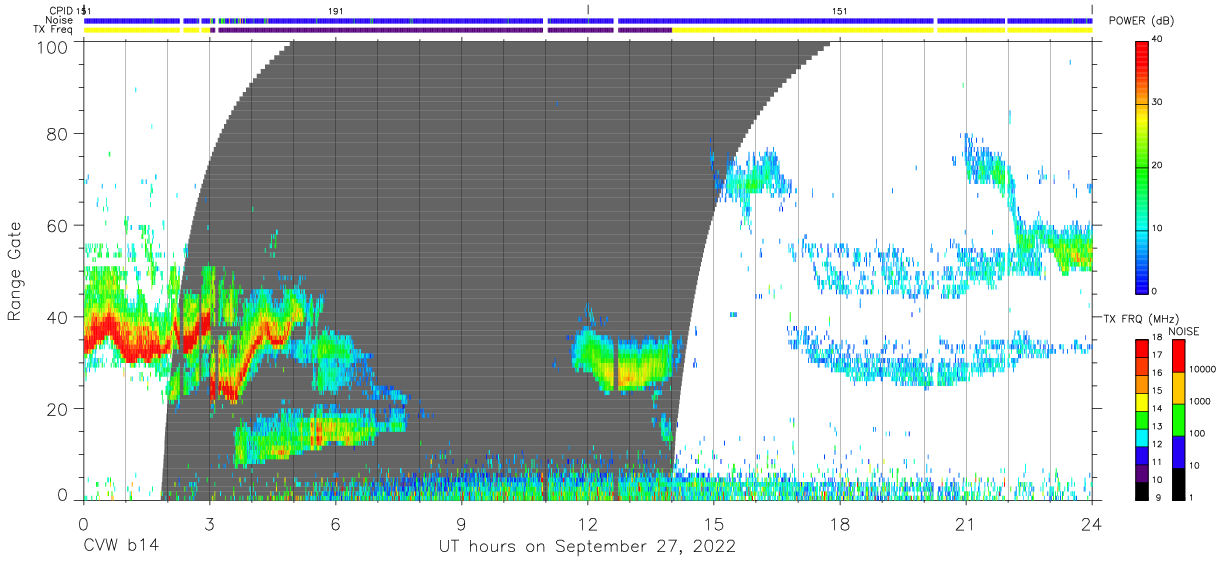Click the 'CVW b14' text
Screen dimensions: 1228x567
[x=122, y=547]
